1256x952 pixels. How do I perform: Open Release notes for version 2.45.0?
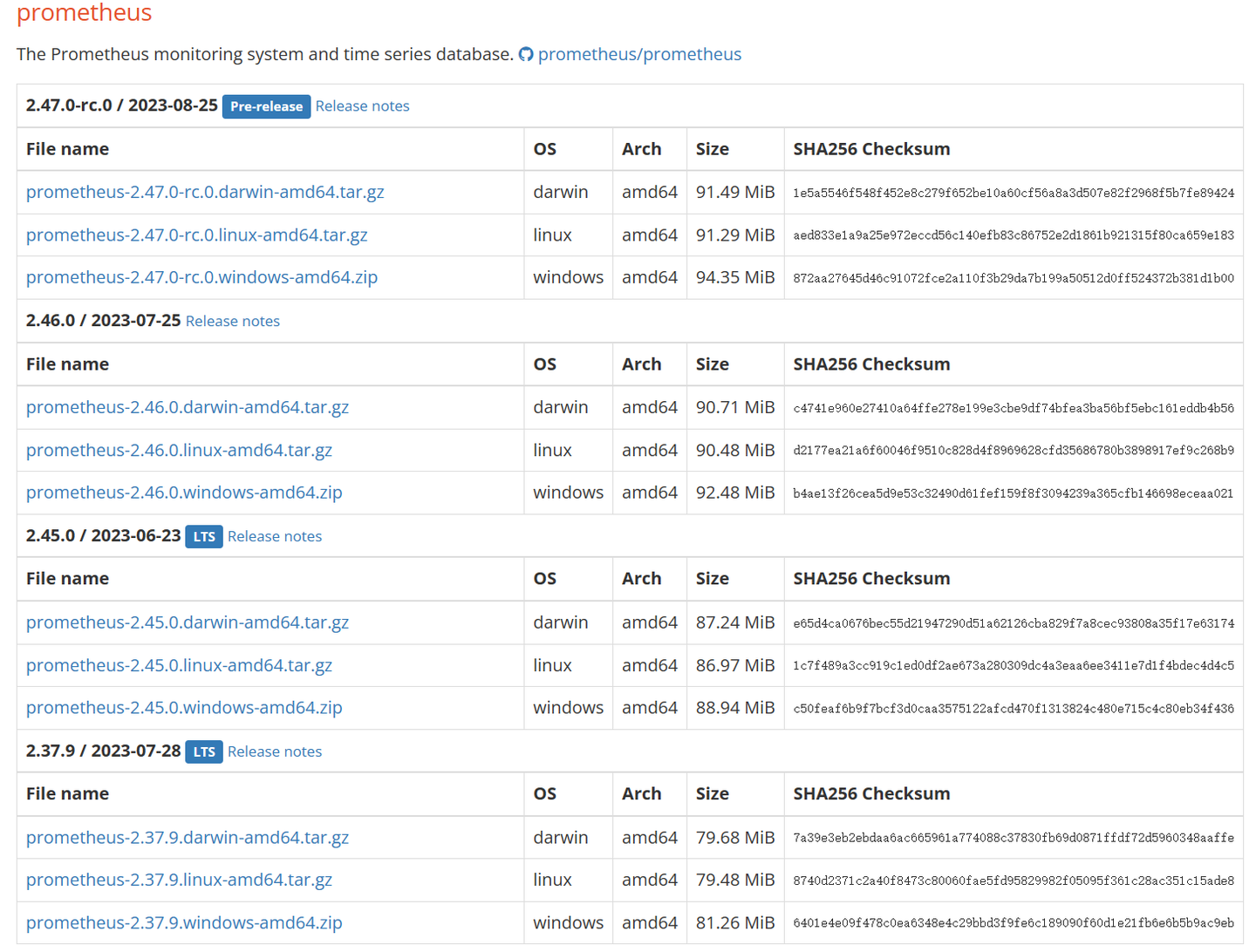274,536
